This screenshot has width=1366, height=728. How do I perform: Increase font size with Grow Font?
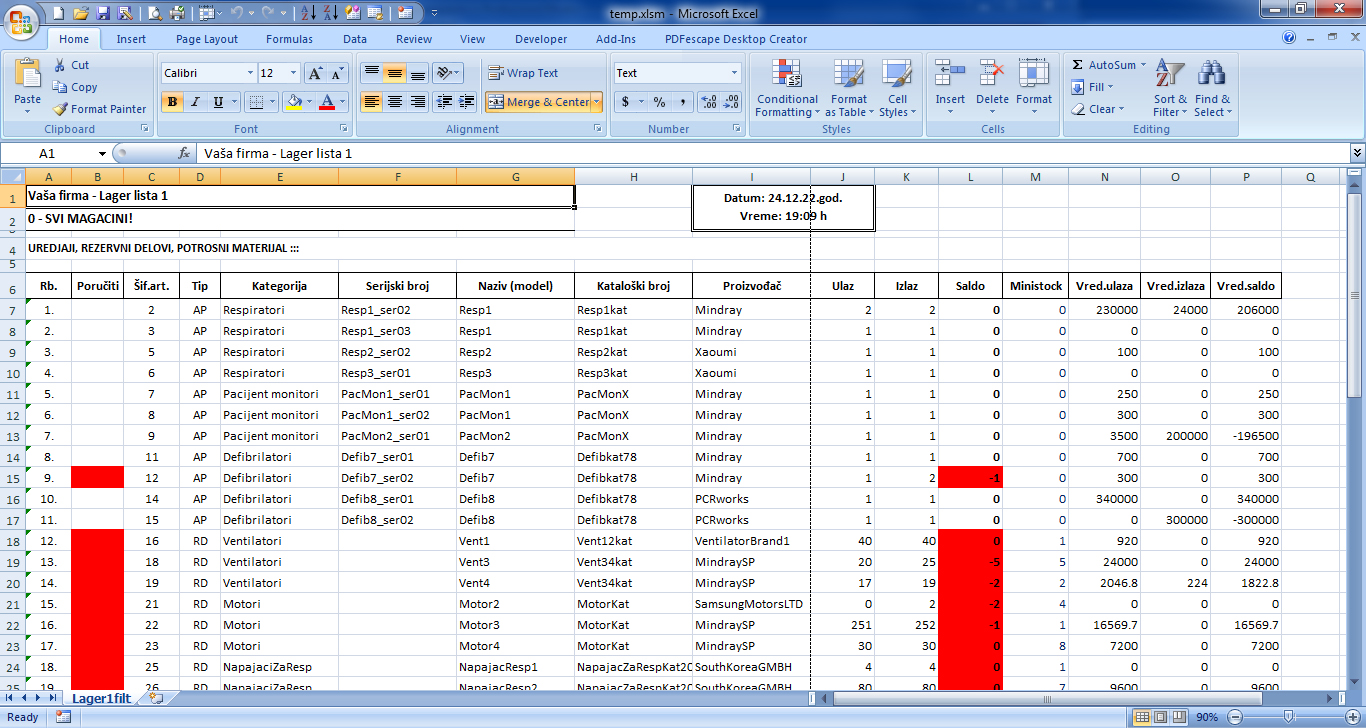pyautogui.click(x=315, y=73)
